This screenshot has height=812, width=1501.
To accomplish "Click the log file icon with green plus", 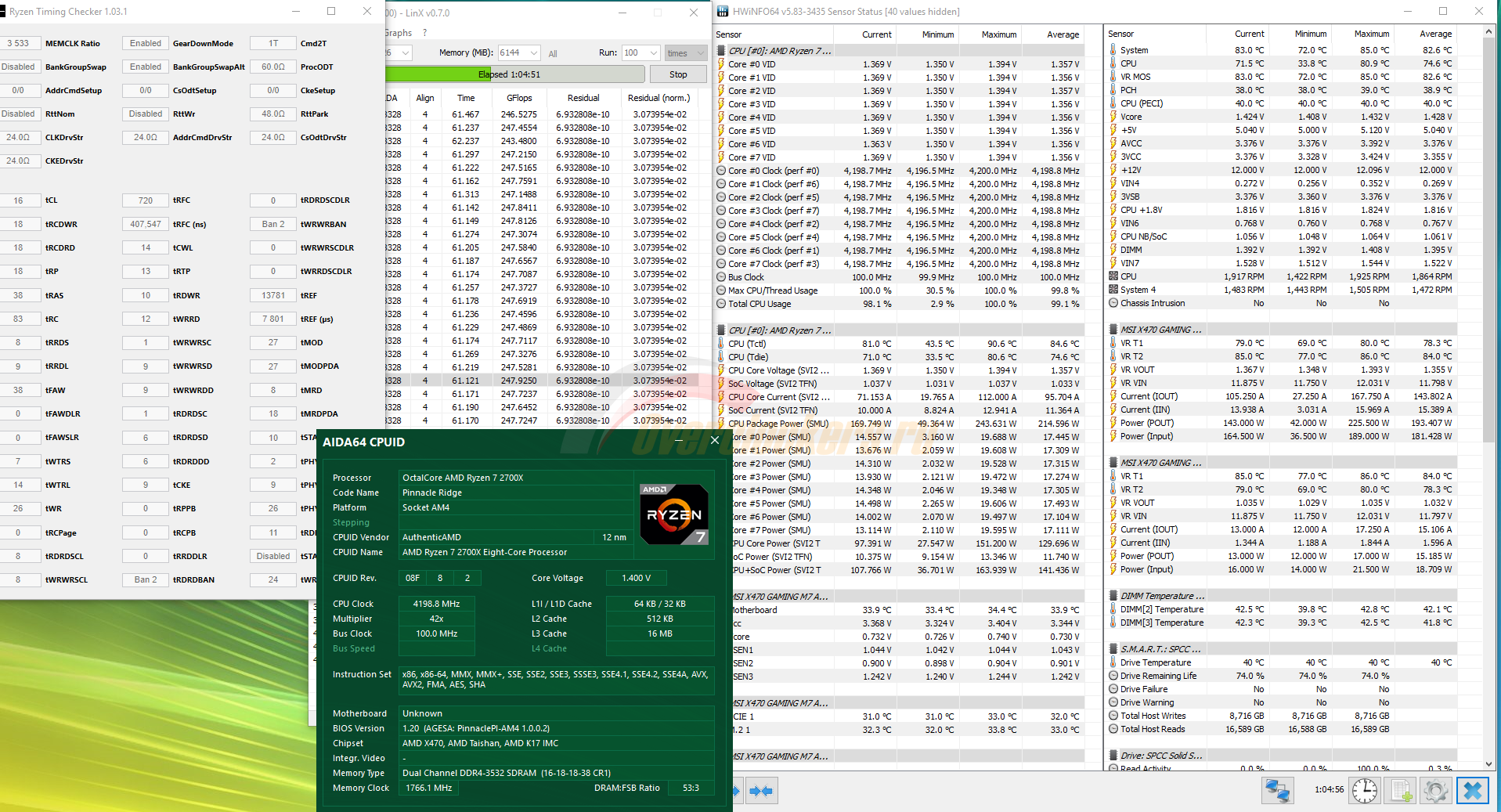I will [1401, 791].
